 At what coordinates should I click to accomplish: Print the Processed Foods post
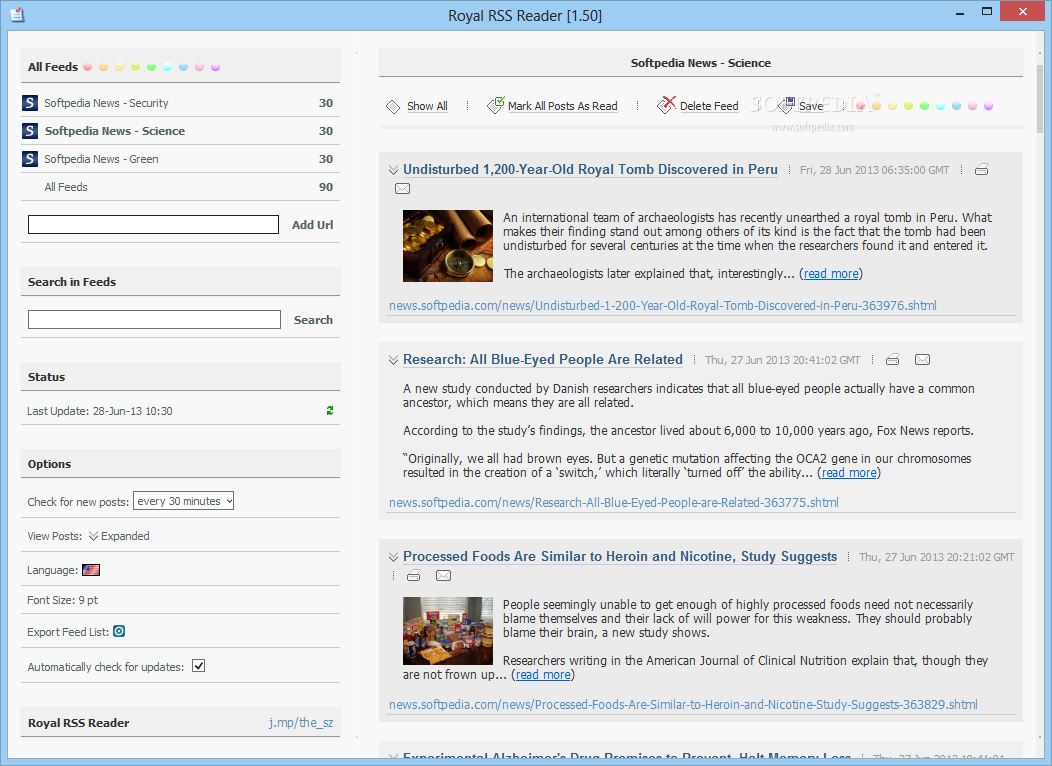[414, 576]
